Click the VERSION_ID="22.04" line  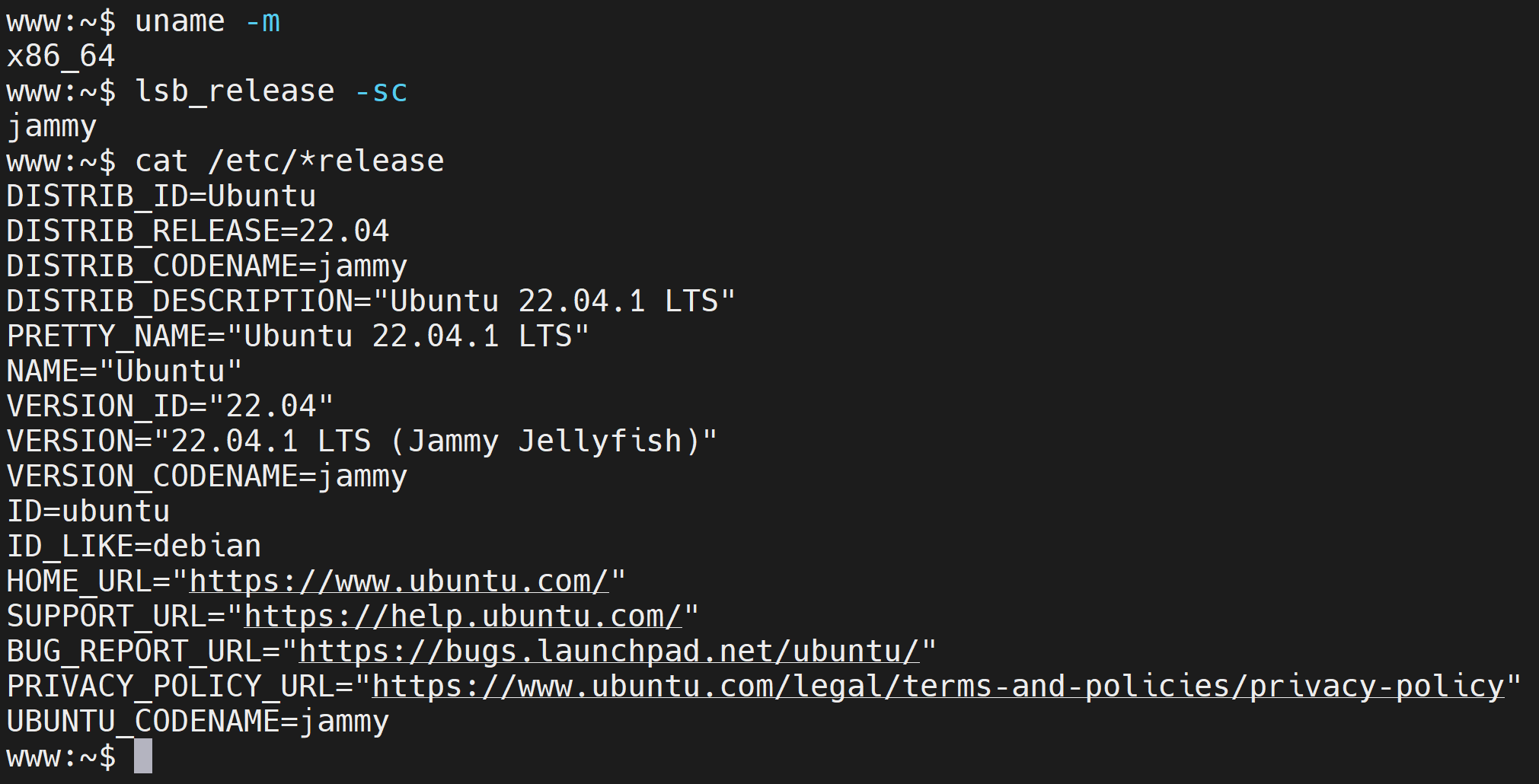tap(171, 406)
